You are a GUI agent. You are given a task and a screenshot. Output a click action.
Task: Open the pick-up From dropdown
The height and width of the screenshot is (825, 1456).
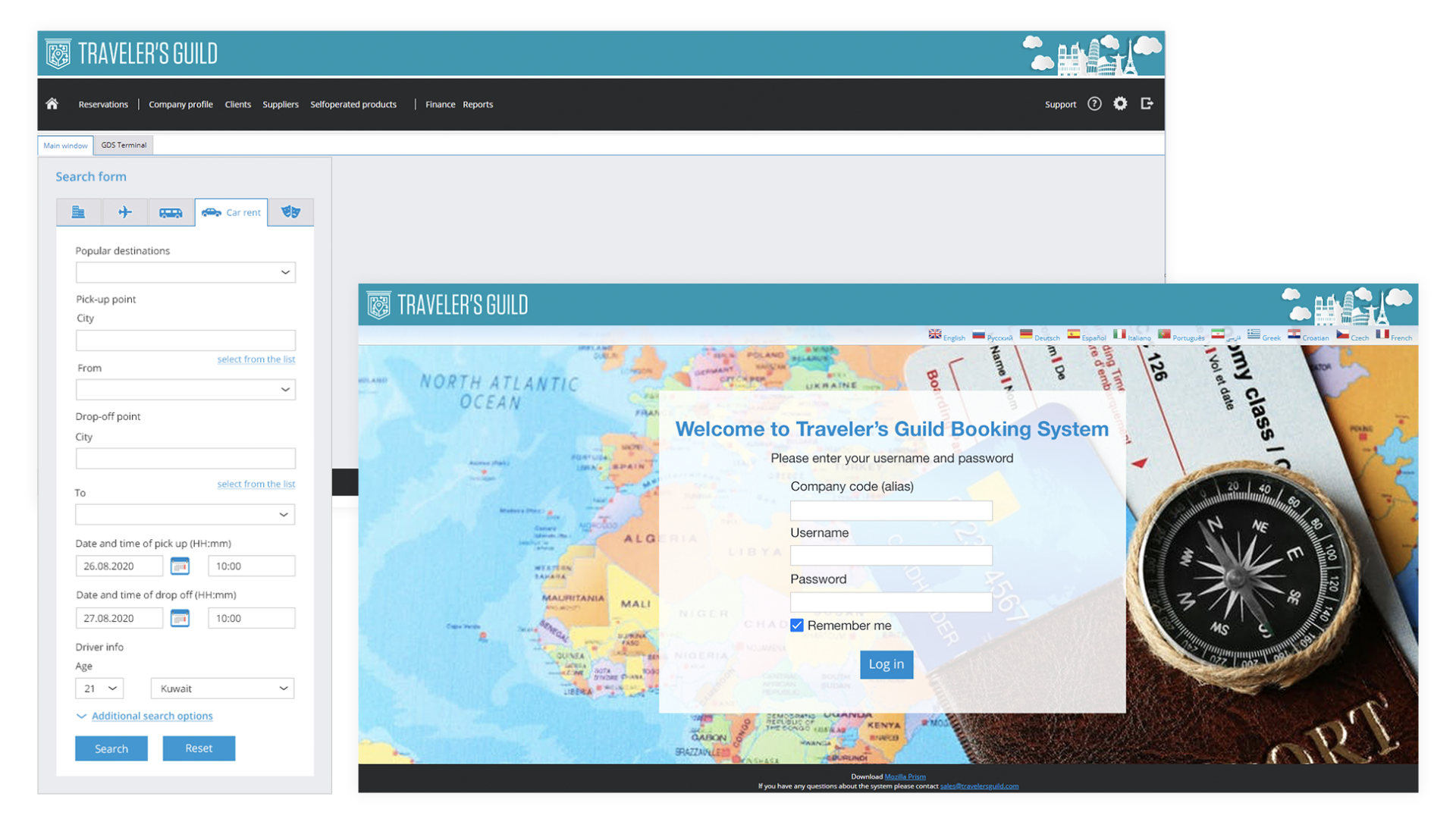click(x=185, y=390)
